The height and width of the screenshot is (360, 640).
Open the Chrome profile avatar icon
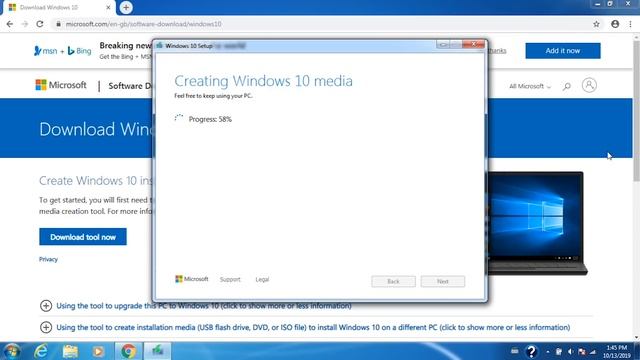615,24
